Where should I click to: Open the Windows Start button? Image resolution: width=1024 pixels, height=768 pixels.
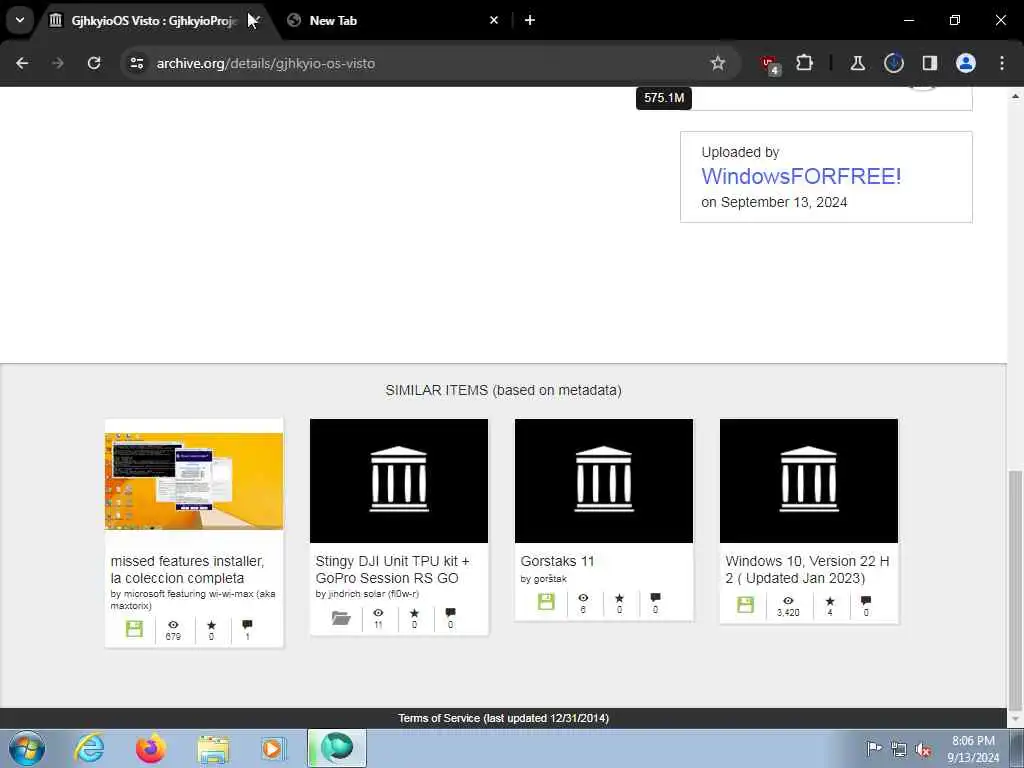pos(27,748)
